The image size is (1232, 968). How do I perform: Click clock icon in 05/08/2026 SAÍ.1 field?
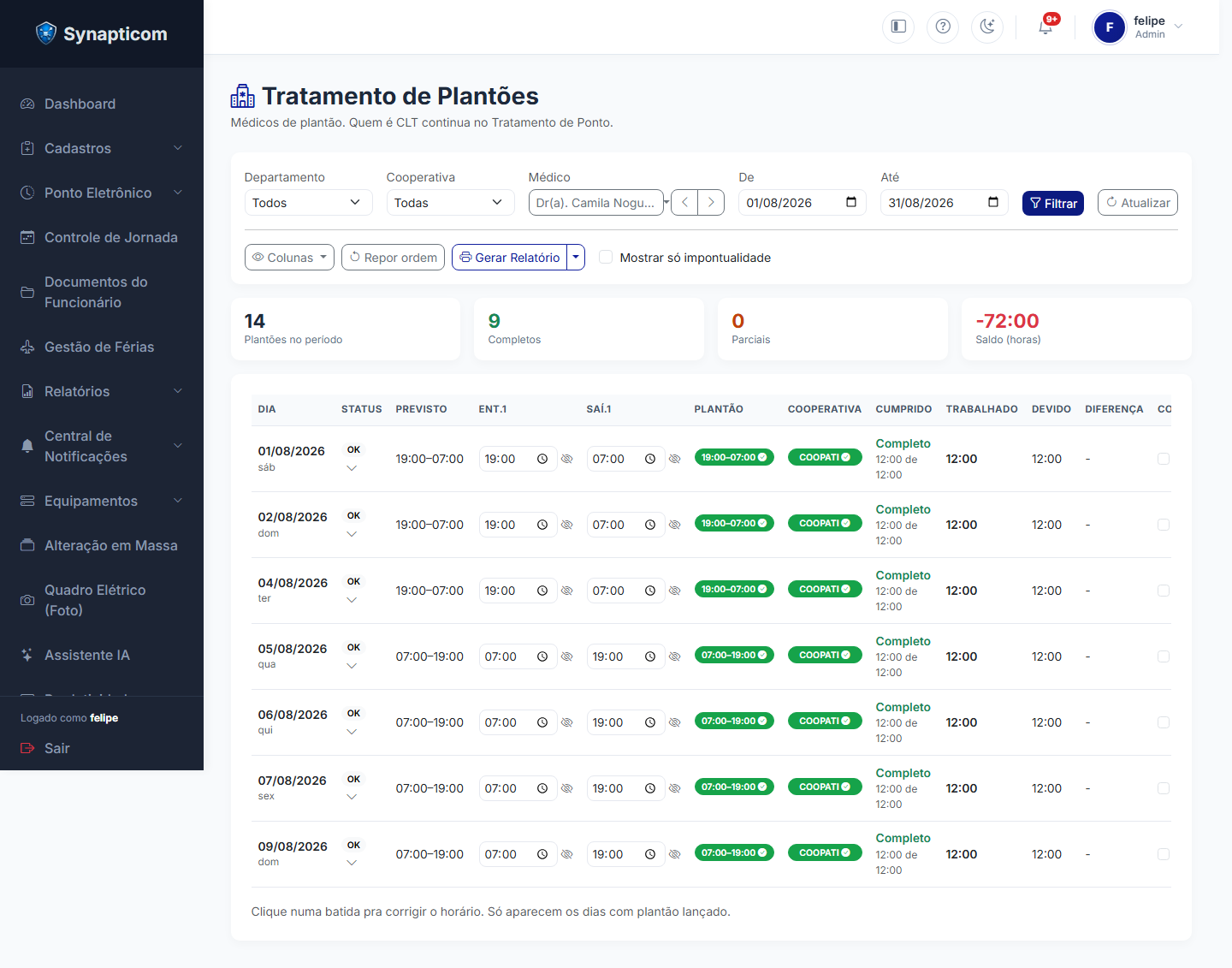[x=650, y=656]
